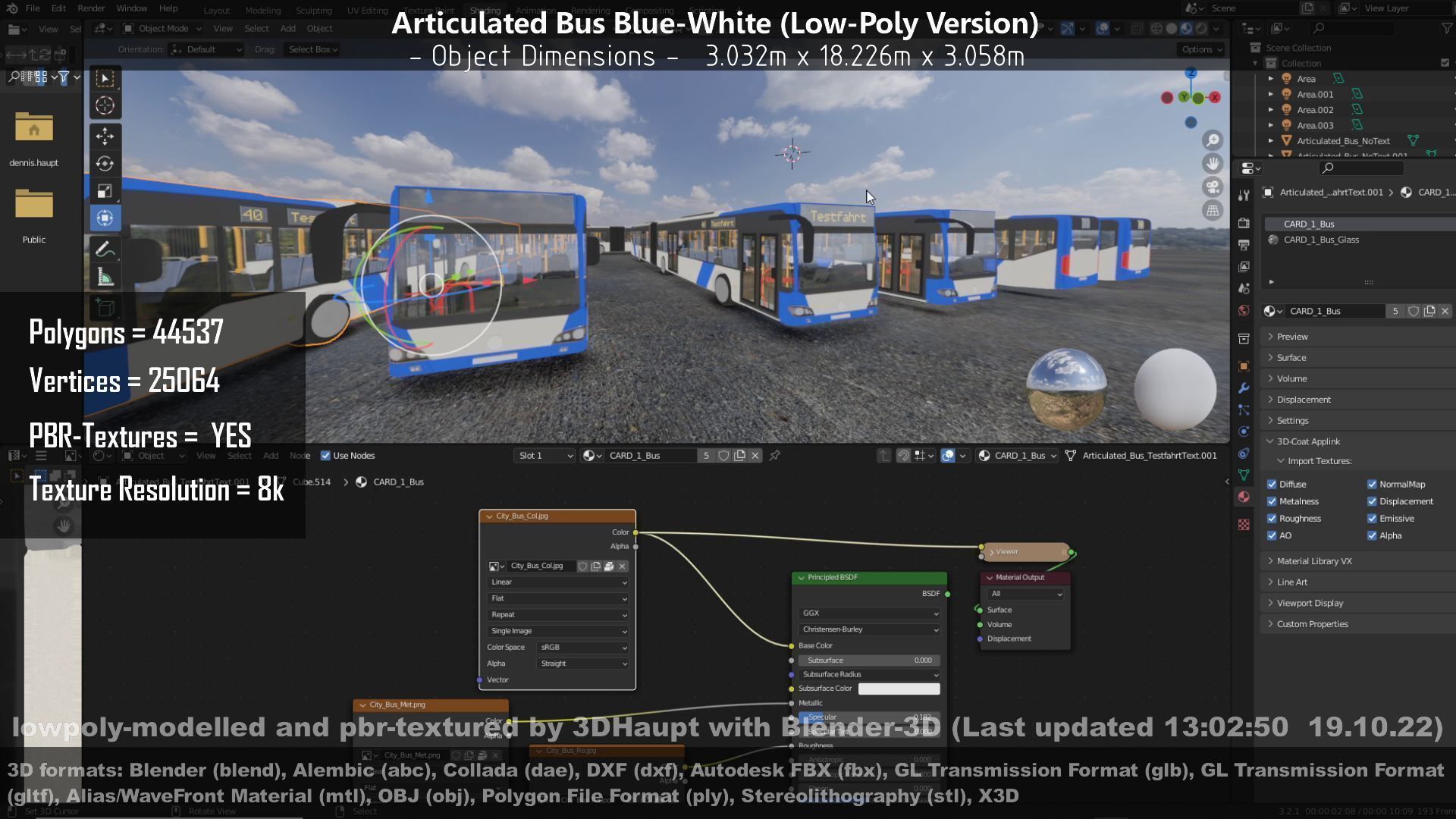The height and width of the screenshot is (819, 1456).
Task: Open the Orientation Default dropdown
Action: pos(206,49)
